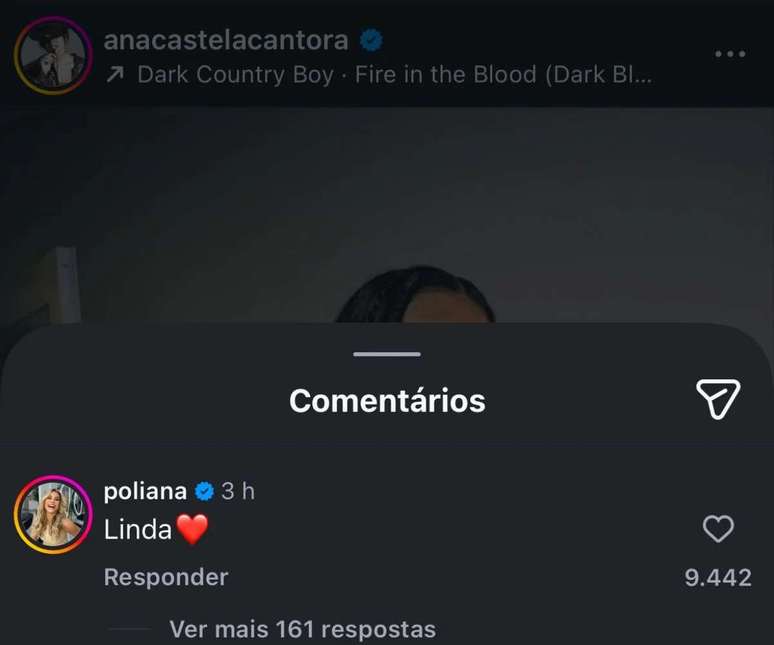
Task: Tap the comment text Linda
Action: (x=138, y=530)
